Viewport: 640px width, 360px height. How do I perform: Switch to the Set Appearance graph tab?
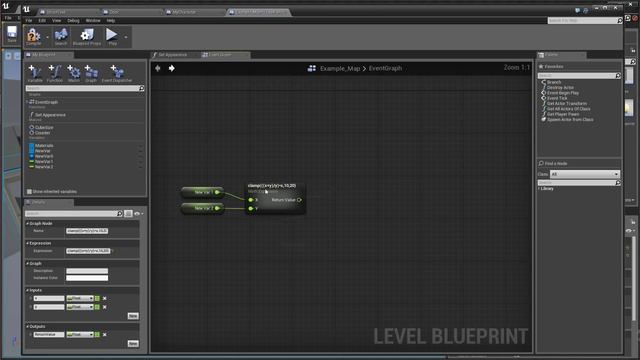coord(172,55)
